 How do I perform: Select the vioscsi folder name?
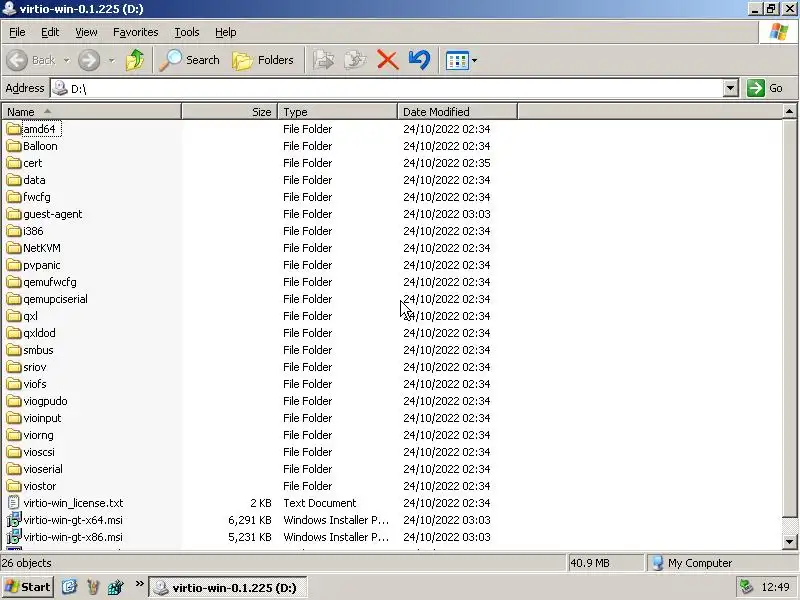39,452
